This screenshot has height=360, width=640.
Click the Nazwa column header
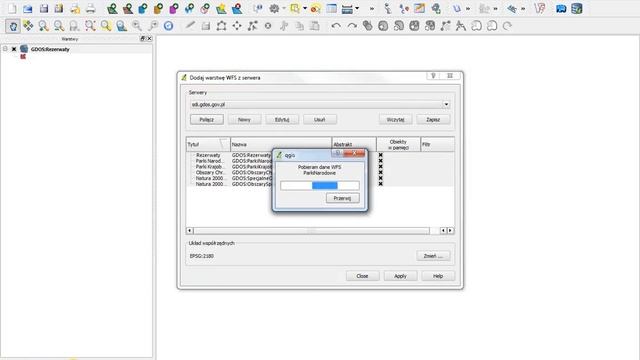pyautogui.click(x=281, y=144)
